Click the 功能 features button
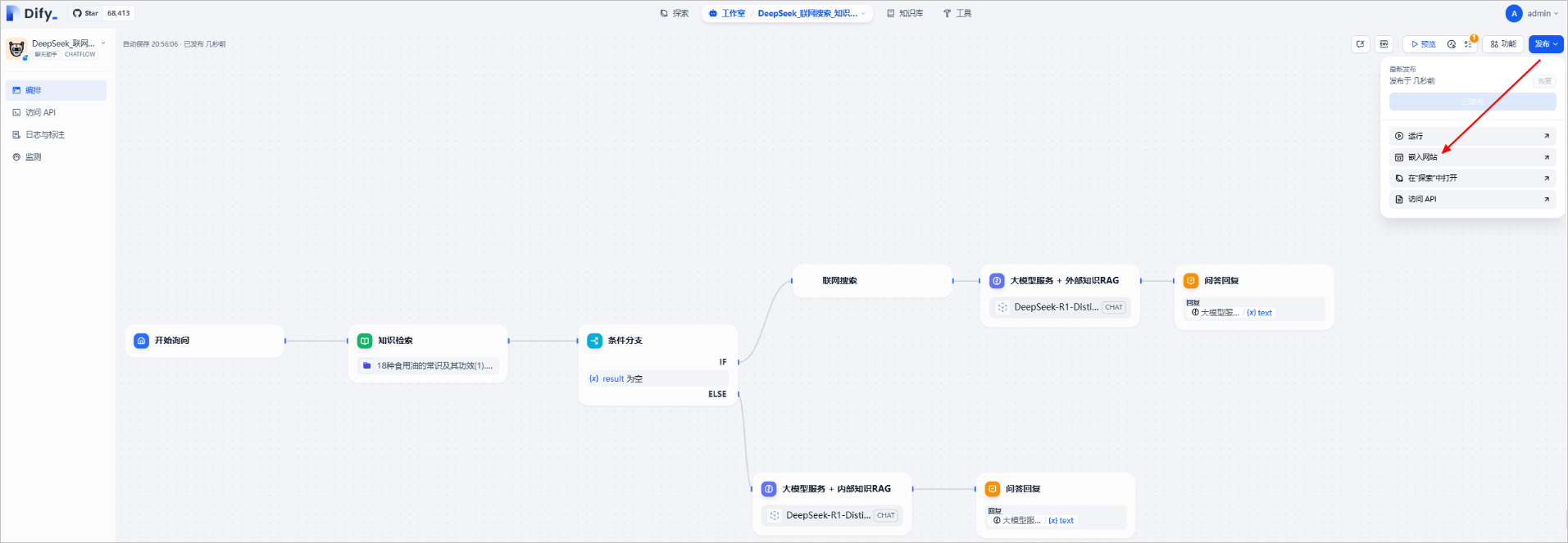Image resolution: width=1568 pixels, height=543 pixels. [1503, 44]
